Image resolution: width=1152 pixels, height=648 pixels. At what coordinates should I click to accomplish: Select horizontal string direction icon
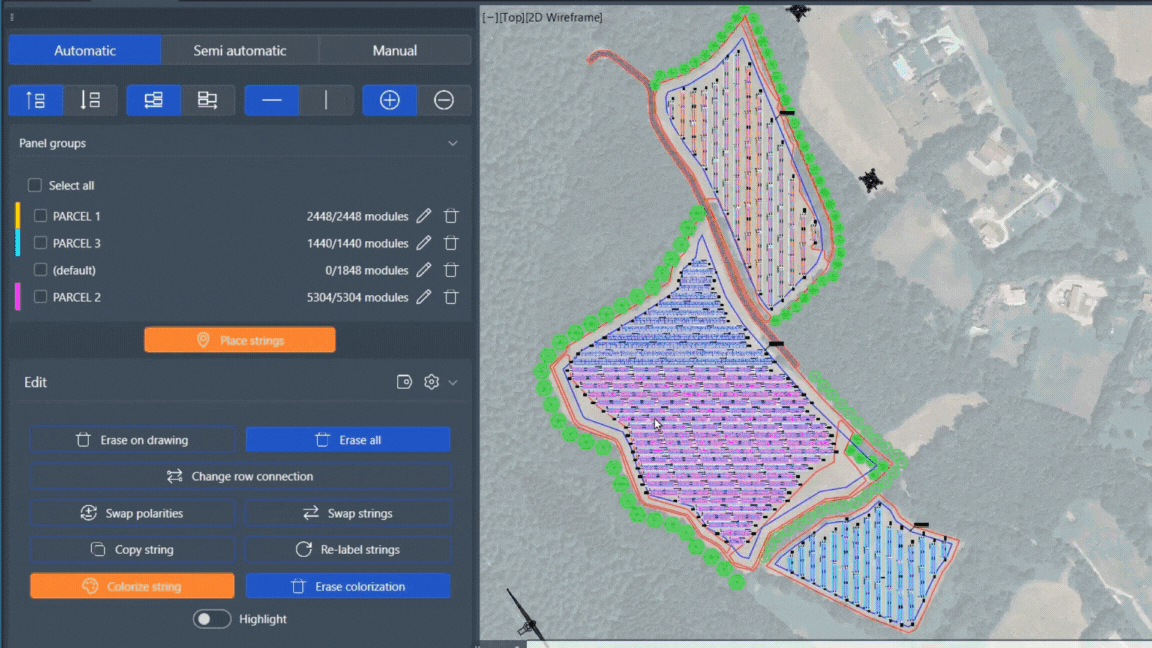(x=272, y=100)
